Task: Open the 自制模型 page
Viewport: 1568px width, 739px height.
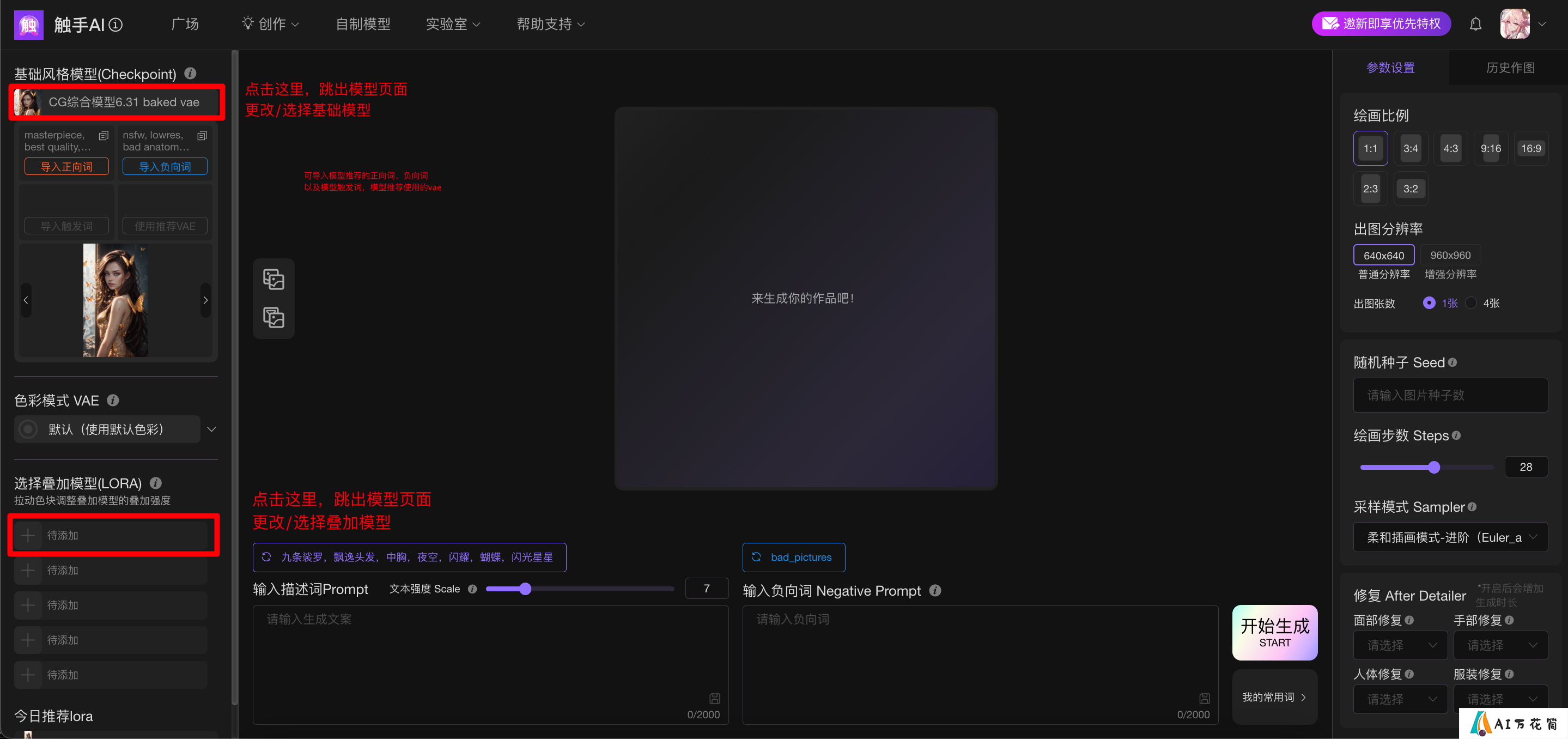Action: (363, 24)
